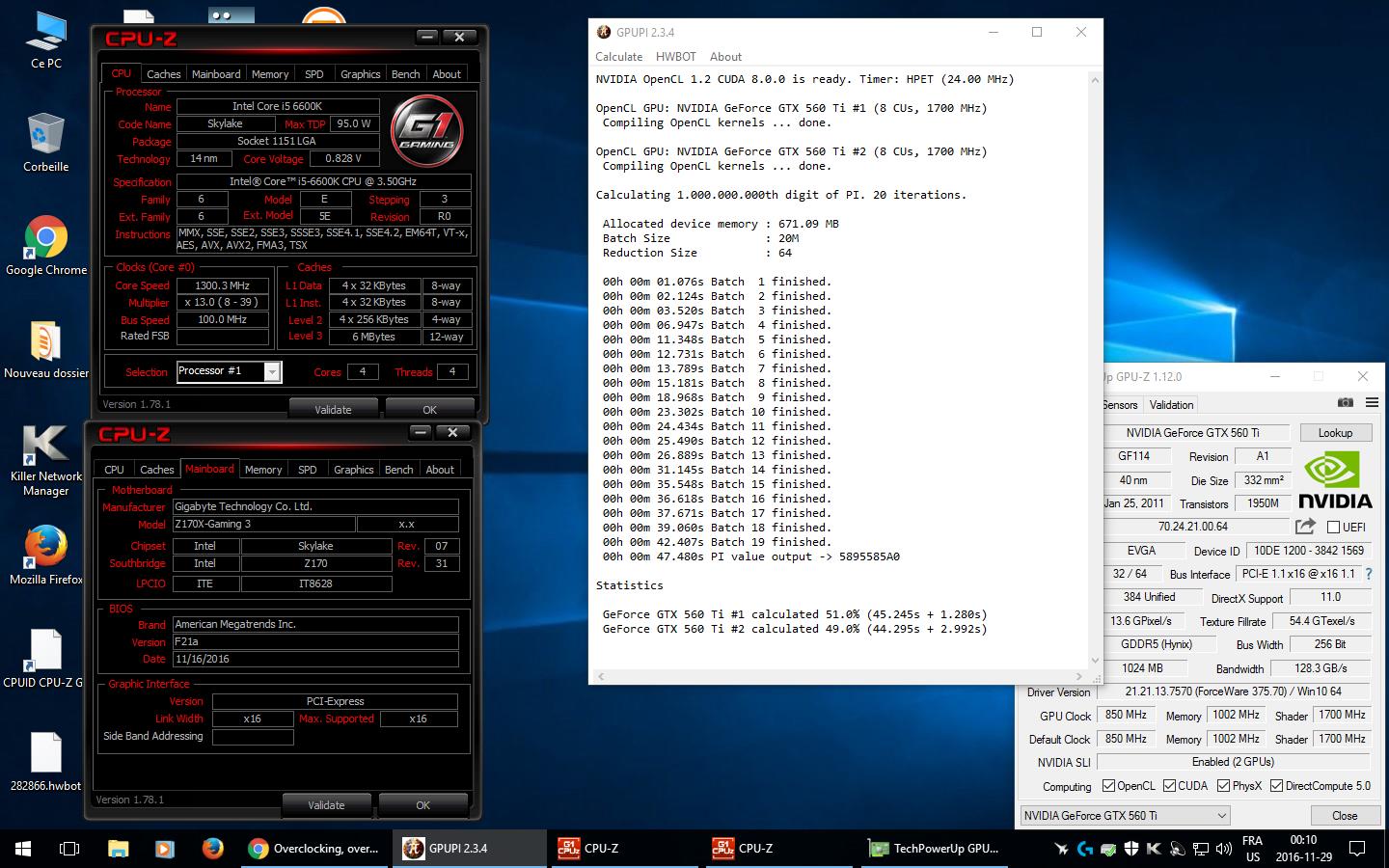This screenshot has height=868, width=1389.
Task: Click GPUPI horizontal scrollbar right arrow
Action: point(1079,676)
